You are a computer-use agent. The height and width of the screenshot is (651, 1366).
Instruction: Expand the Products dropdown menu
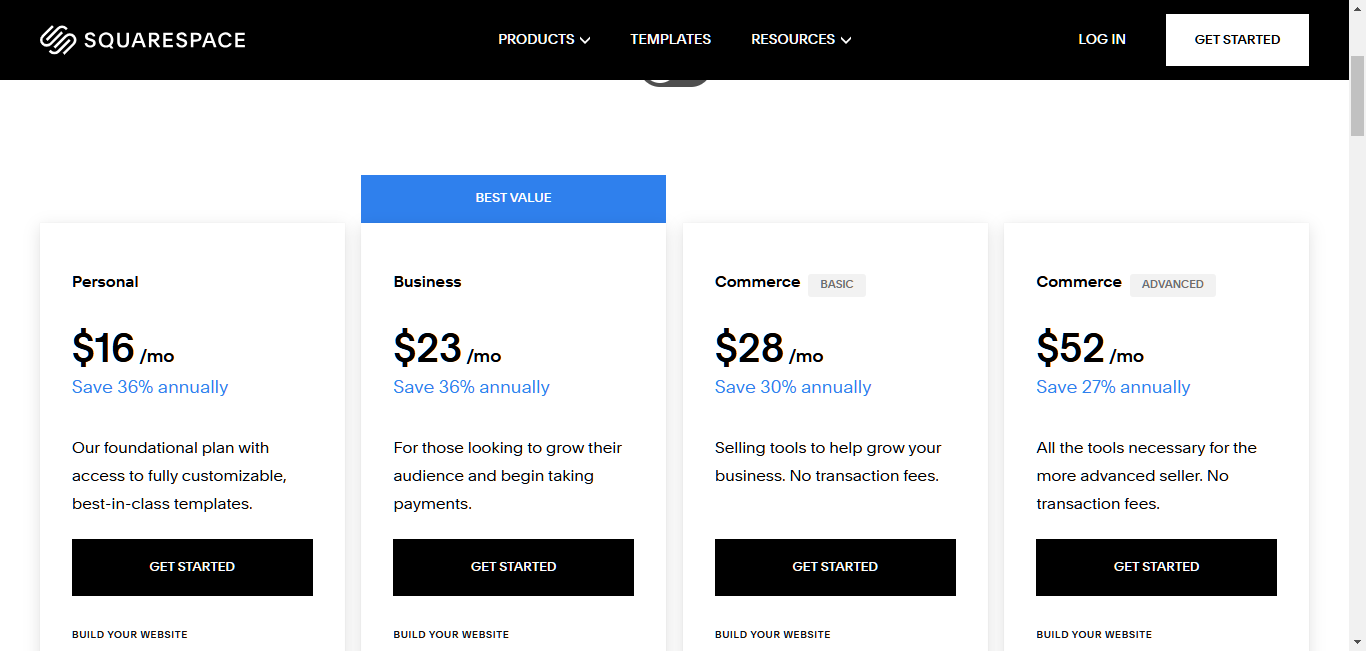click(x=544, y=40)
